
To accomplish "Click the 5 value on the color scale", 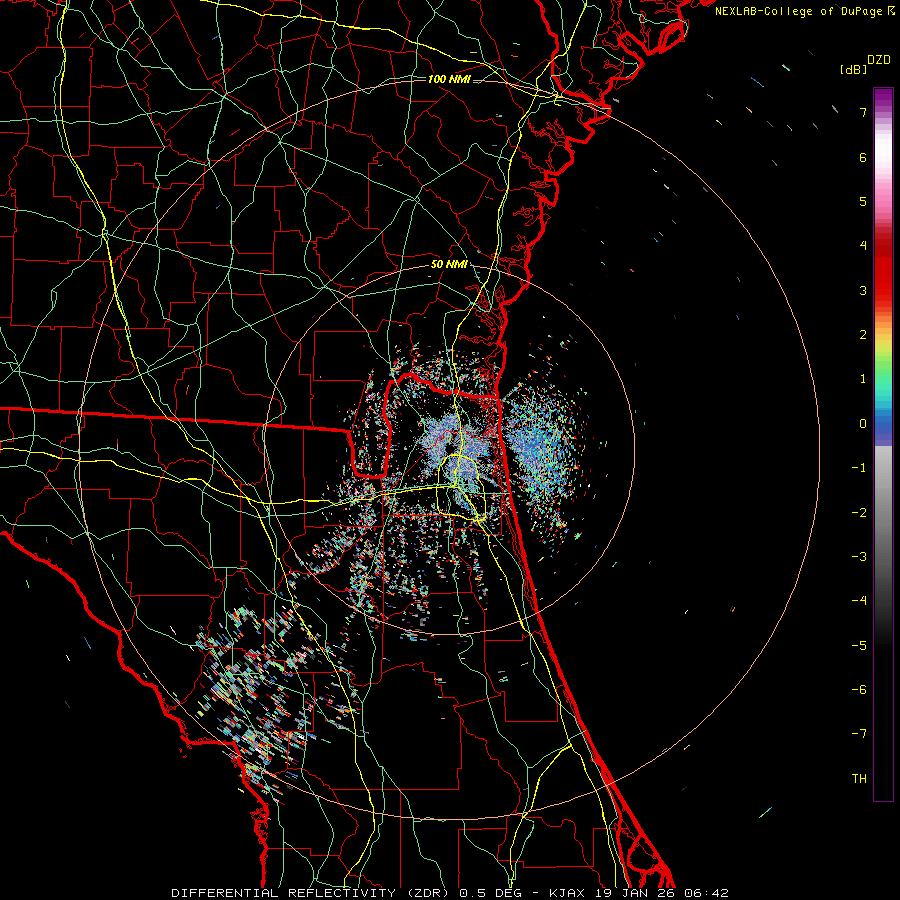I will pos(863,202).
